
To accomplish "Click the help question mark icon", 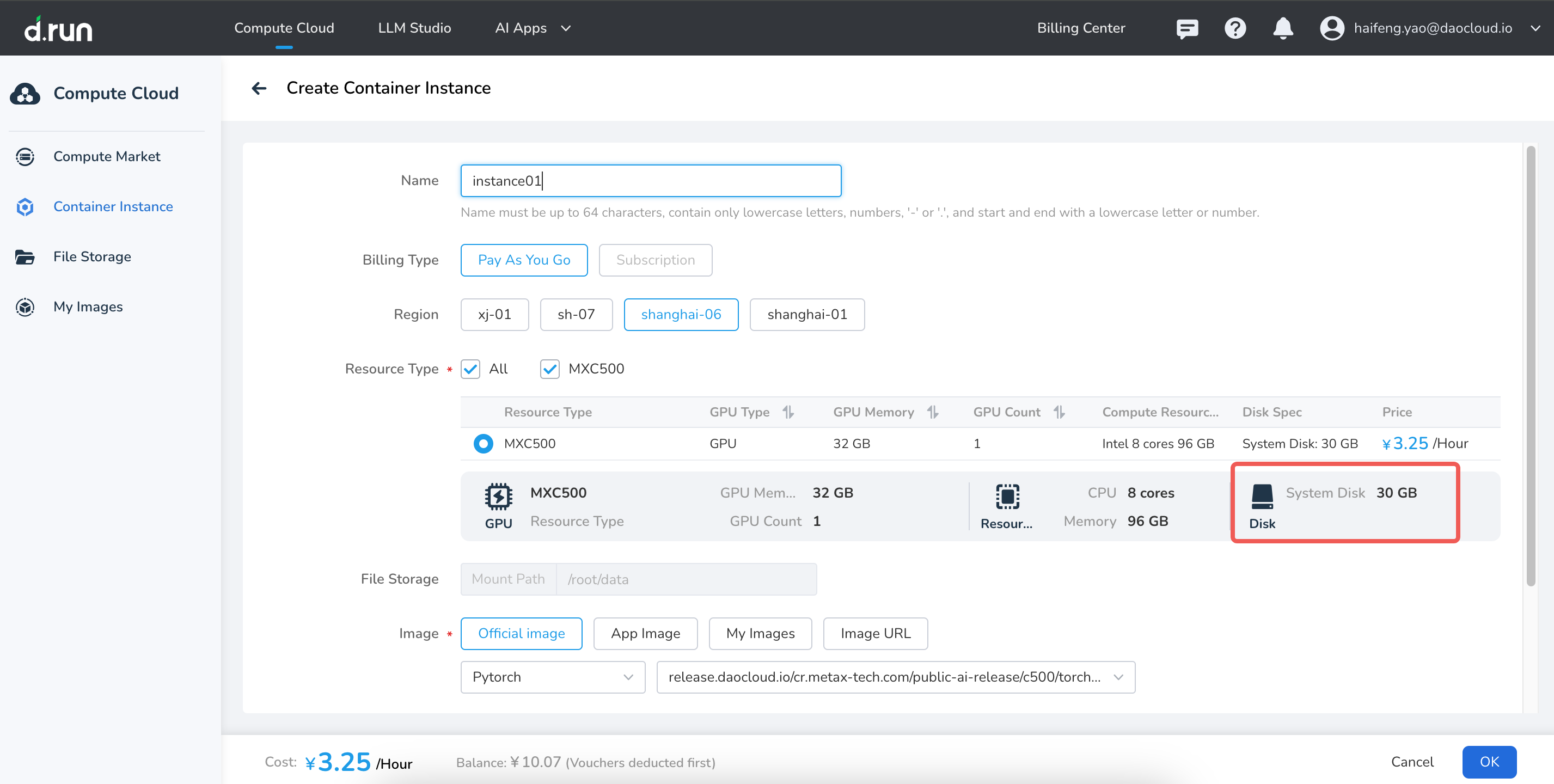I will point(1235,28).
